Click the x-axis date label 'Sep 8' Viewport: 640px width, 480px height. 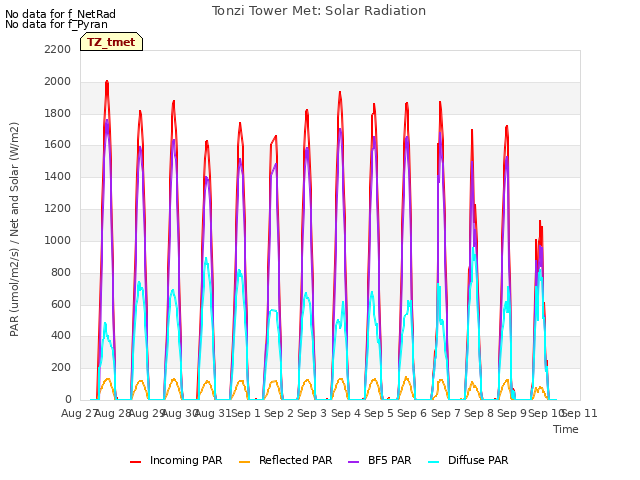[479, 413]
